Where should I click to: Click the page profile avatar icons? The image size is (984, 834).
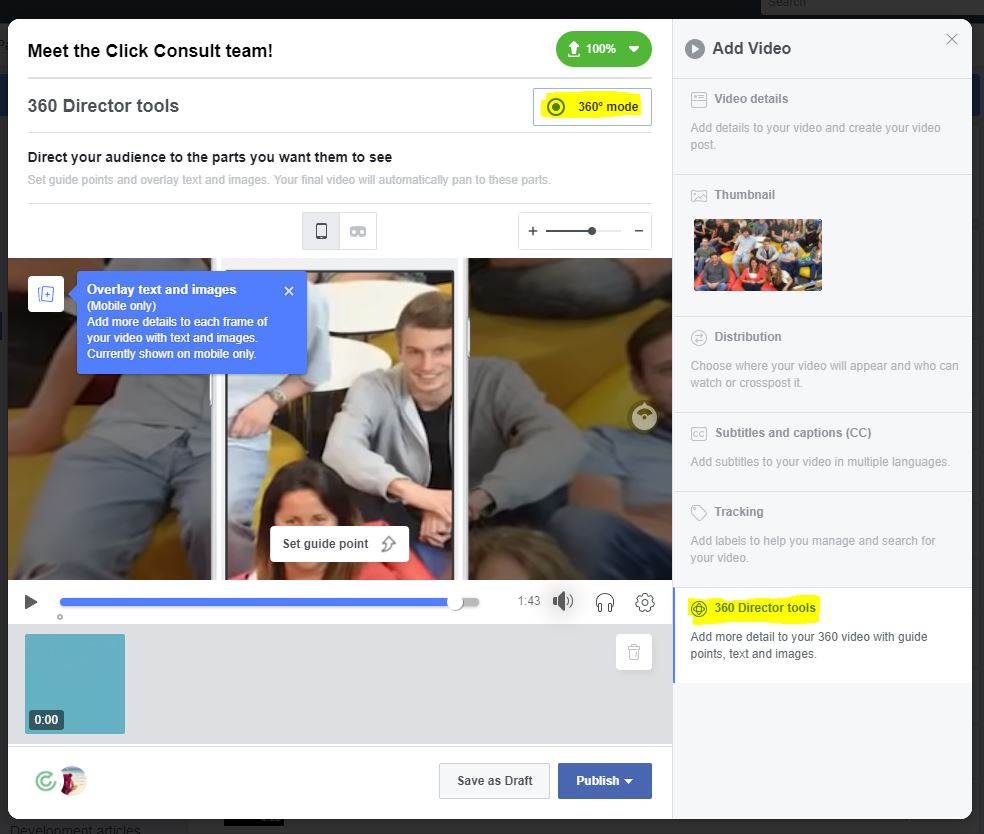point(61,781)
